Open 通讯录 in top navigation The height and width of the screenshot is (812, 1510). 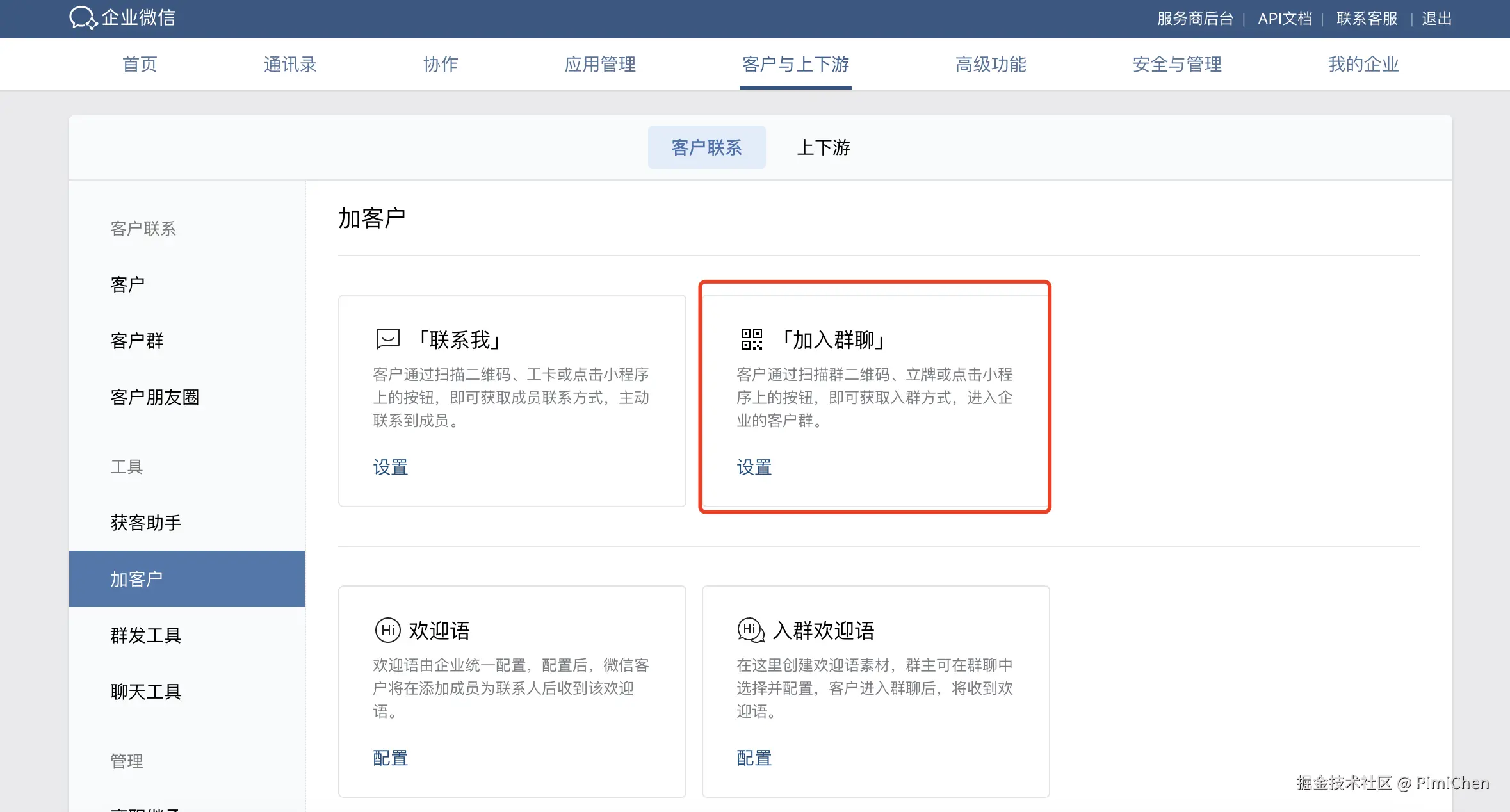[290, 65]
